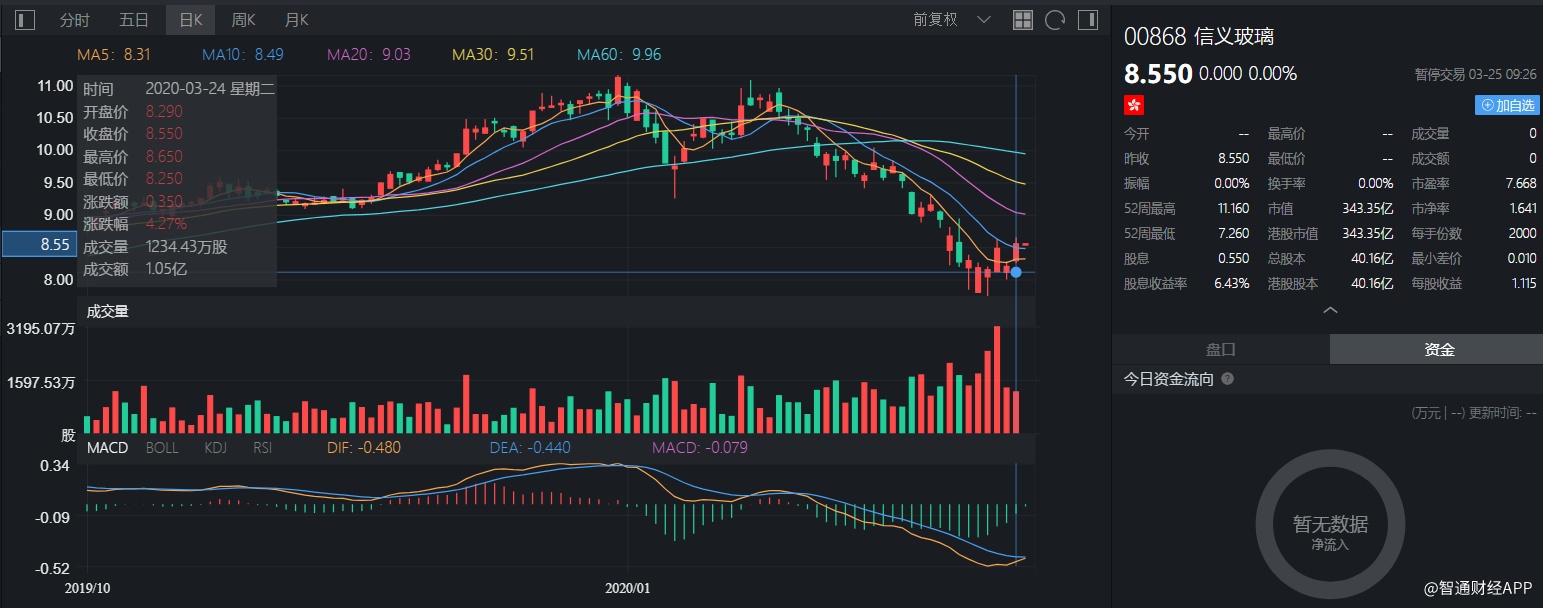Click the grid layout icon
The image size is (1543, 608).
pos(1023,20)
